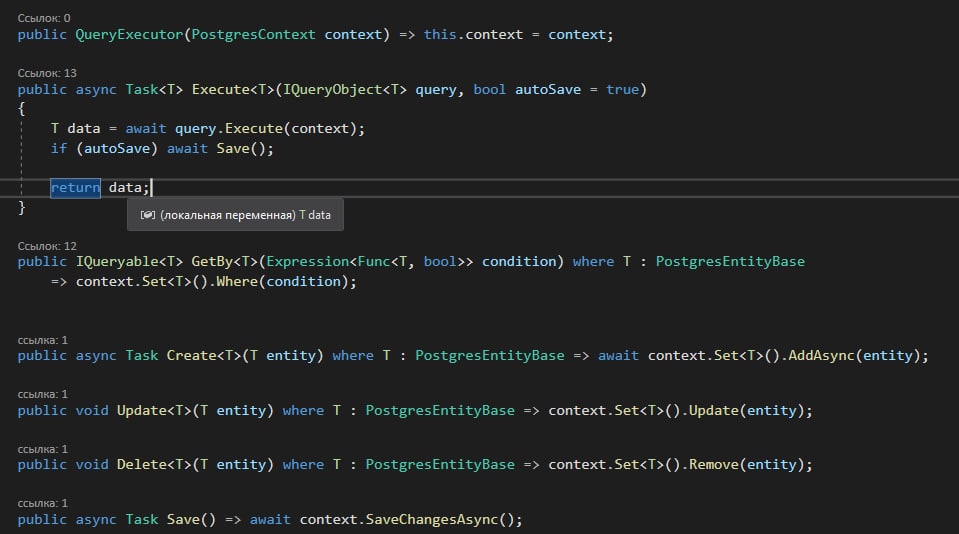Open 'ссылка: 1' CodeLens above Delete method

pyautogui.click(x=42, y=449)
